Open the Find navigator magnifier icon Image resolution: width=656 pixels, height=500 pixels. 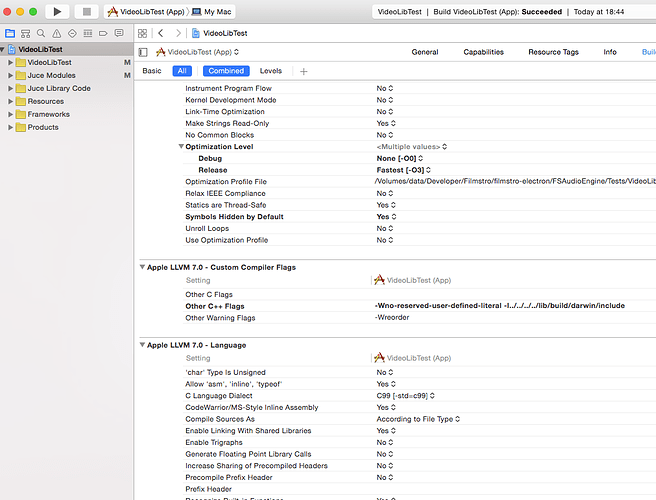41,33
